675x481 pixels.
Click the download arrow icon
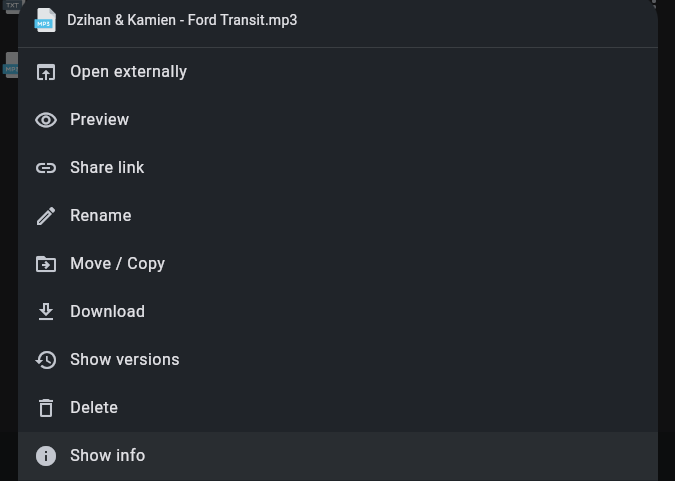46,312
